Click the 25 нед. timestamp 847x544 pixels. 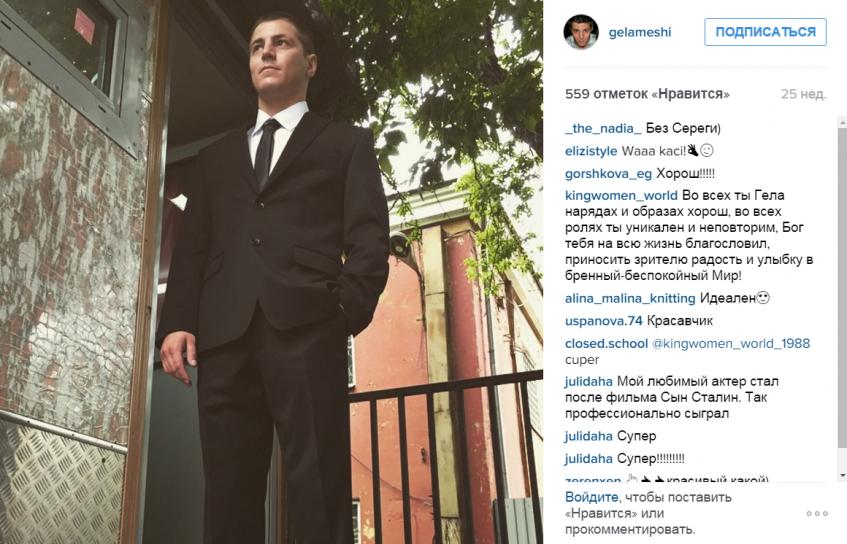pyautogui.click(x=803, y=94)
